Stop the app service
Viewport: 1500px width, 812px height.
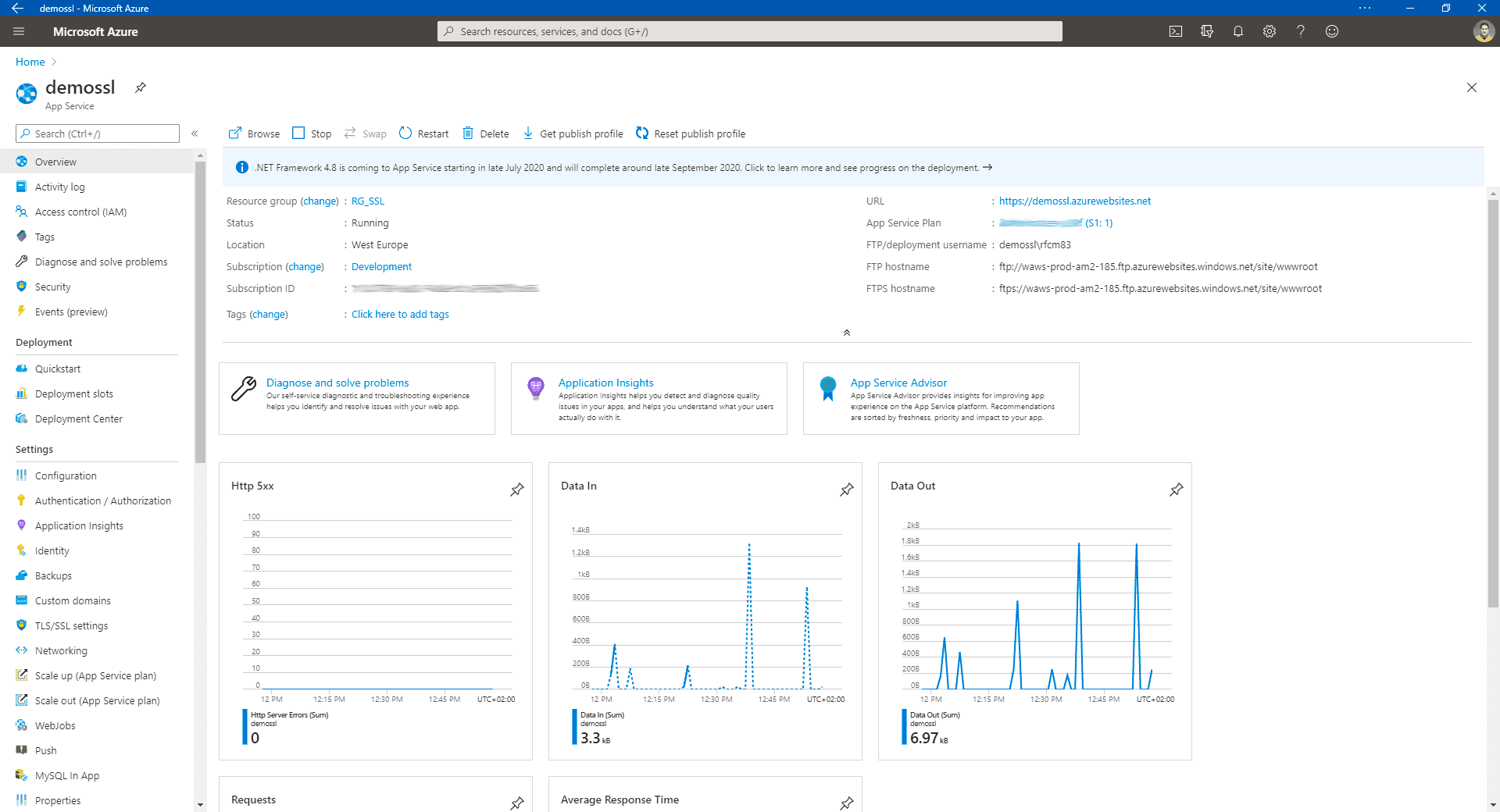pos(312,134)
